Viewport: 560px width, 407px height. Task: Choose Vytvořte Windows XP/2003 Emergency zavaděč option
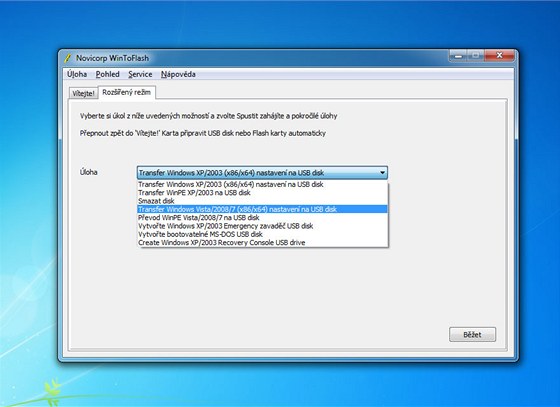click(x=262, y=226)
